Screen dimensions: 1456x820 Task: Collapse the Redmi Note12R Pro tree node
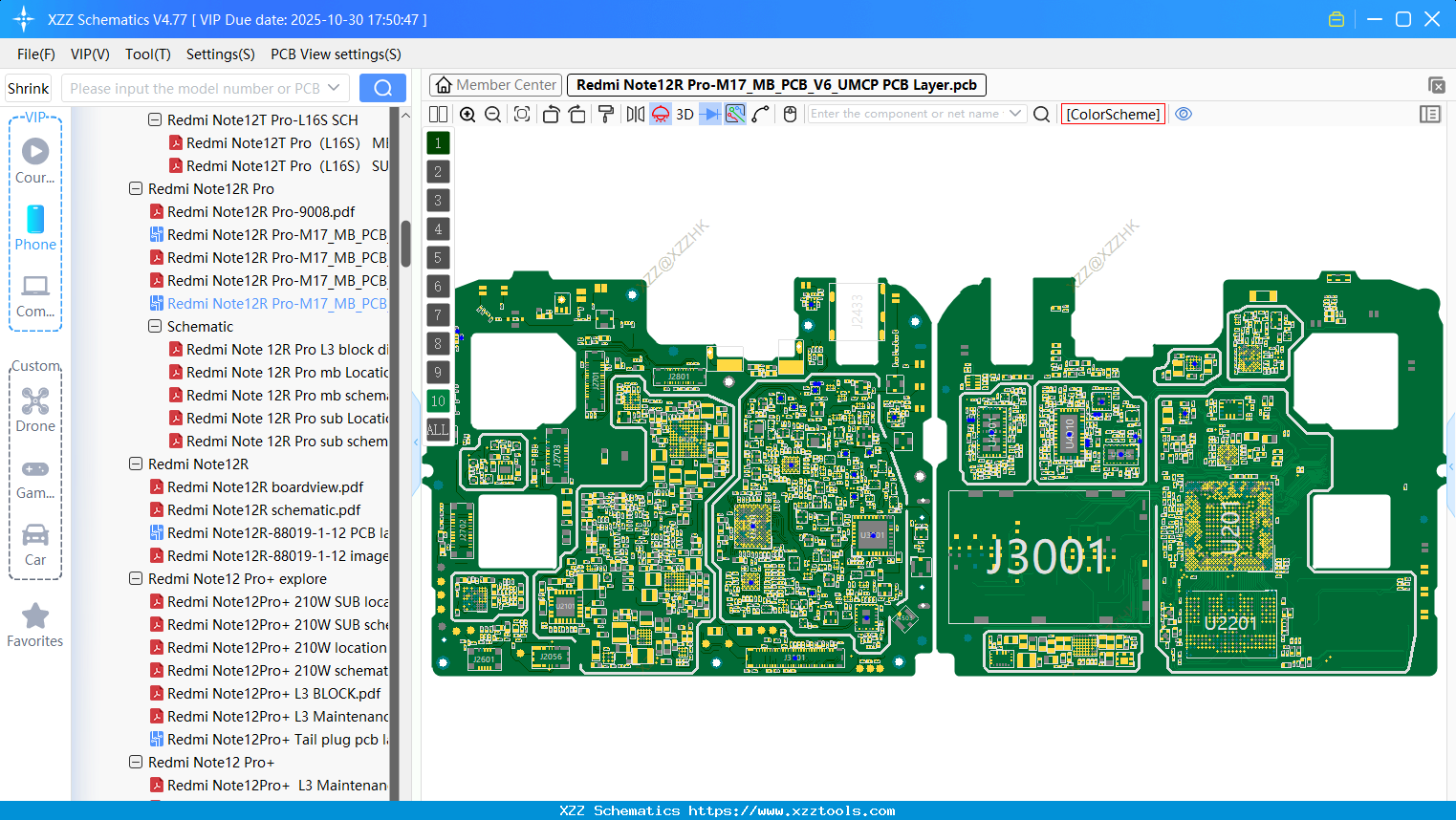[135, 188]
